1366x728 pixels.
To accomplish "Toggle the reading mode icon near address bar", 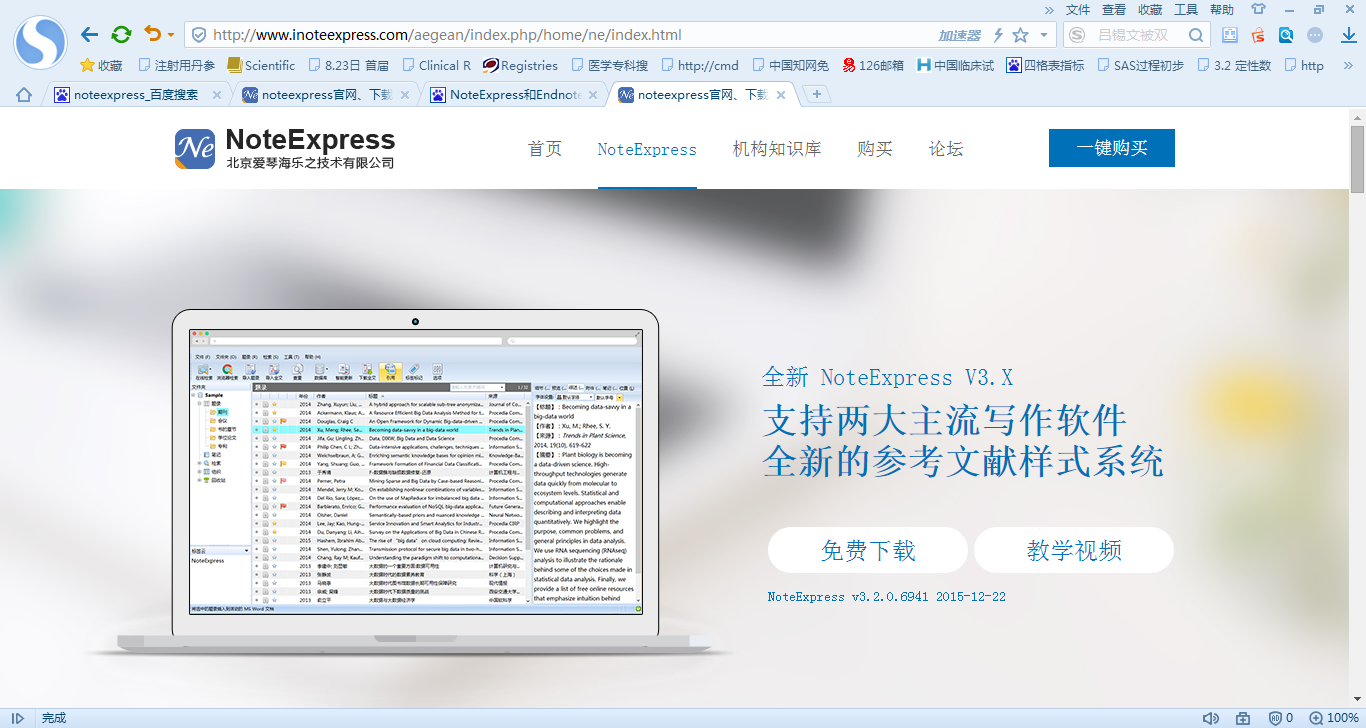I will [x=1229, y=33].
